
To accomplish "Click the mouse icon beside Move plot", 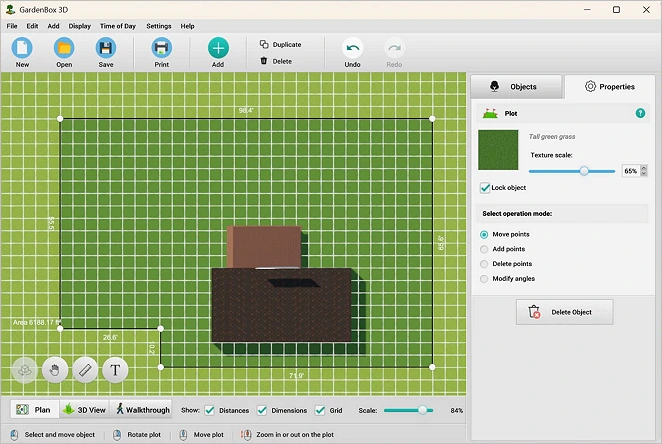I will 183,435.
